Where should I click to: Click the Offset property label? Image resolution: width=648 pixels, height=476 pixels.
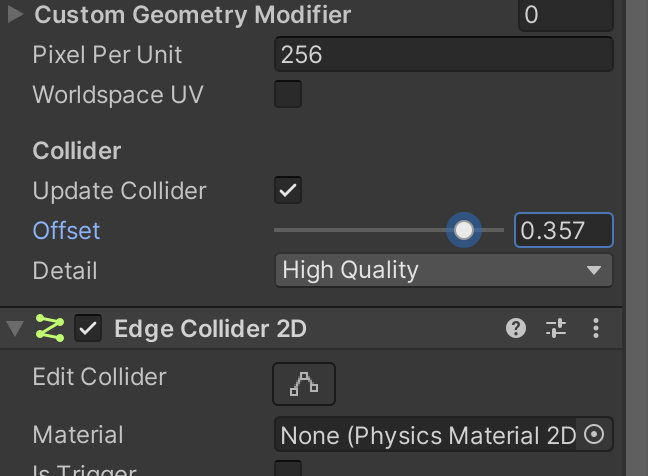66,230
